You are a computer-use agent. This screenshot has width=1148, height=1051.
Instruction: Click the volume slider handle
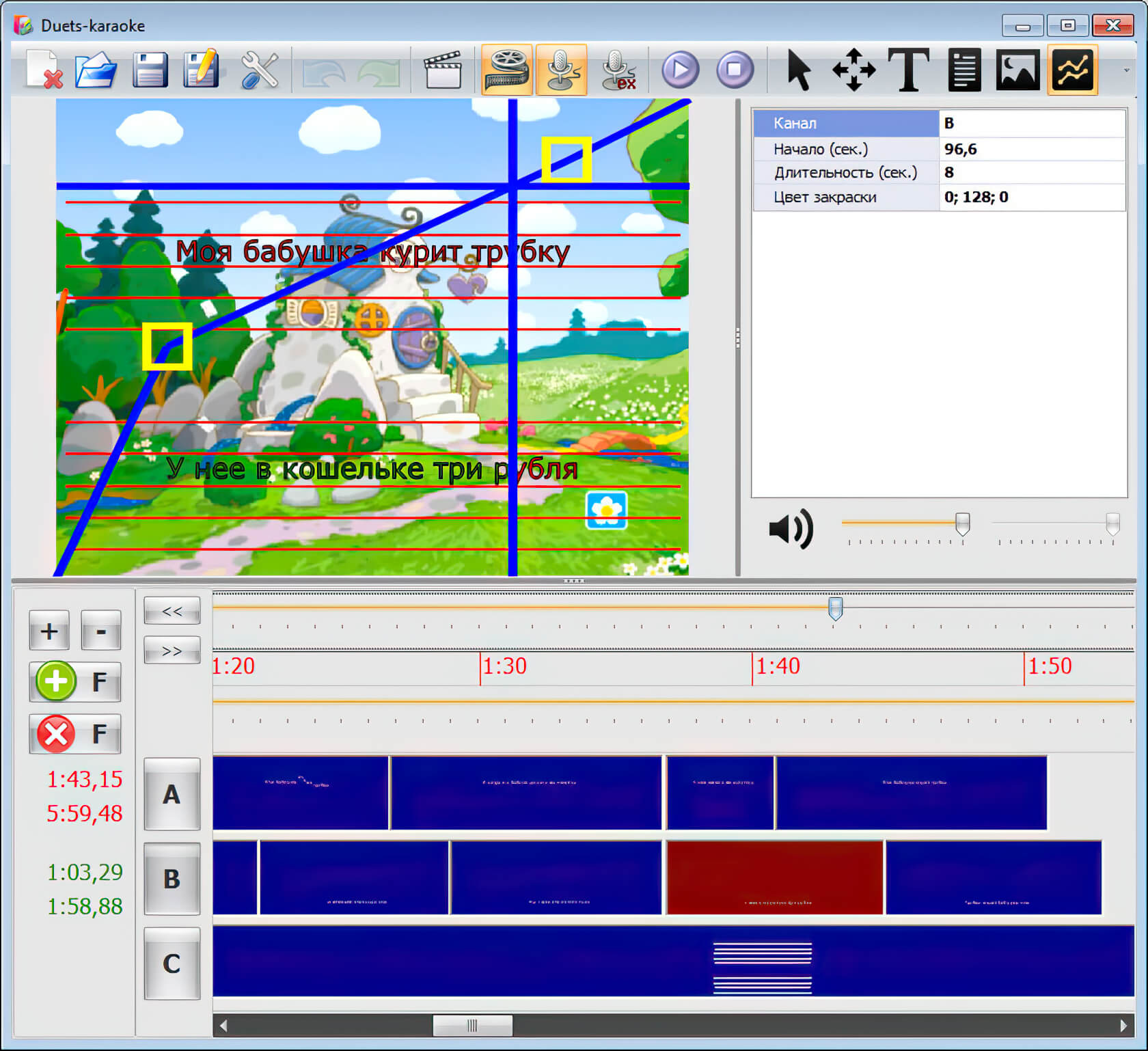pos(962,524)
